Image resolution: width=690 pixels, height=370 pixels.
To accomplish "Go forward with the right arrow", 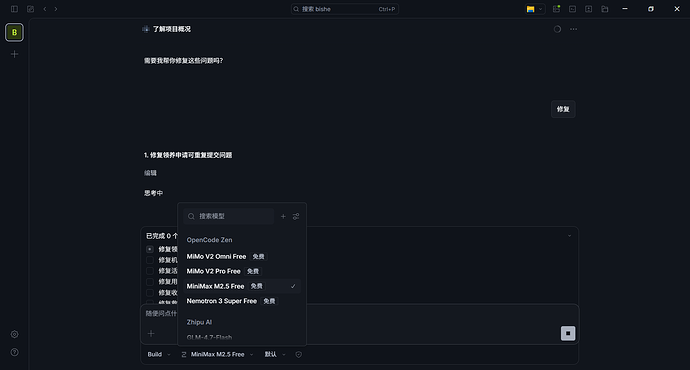I will click(x=56, y=9).
